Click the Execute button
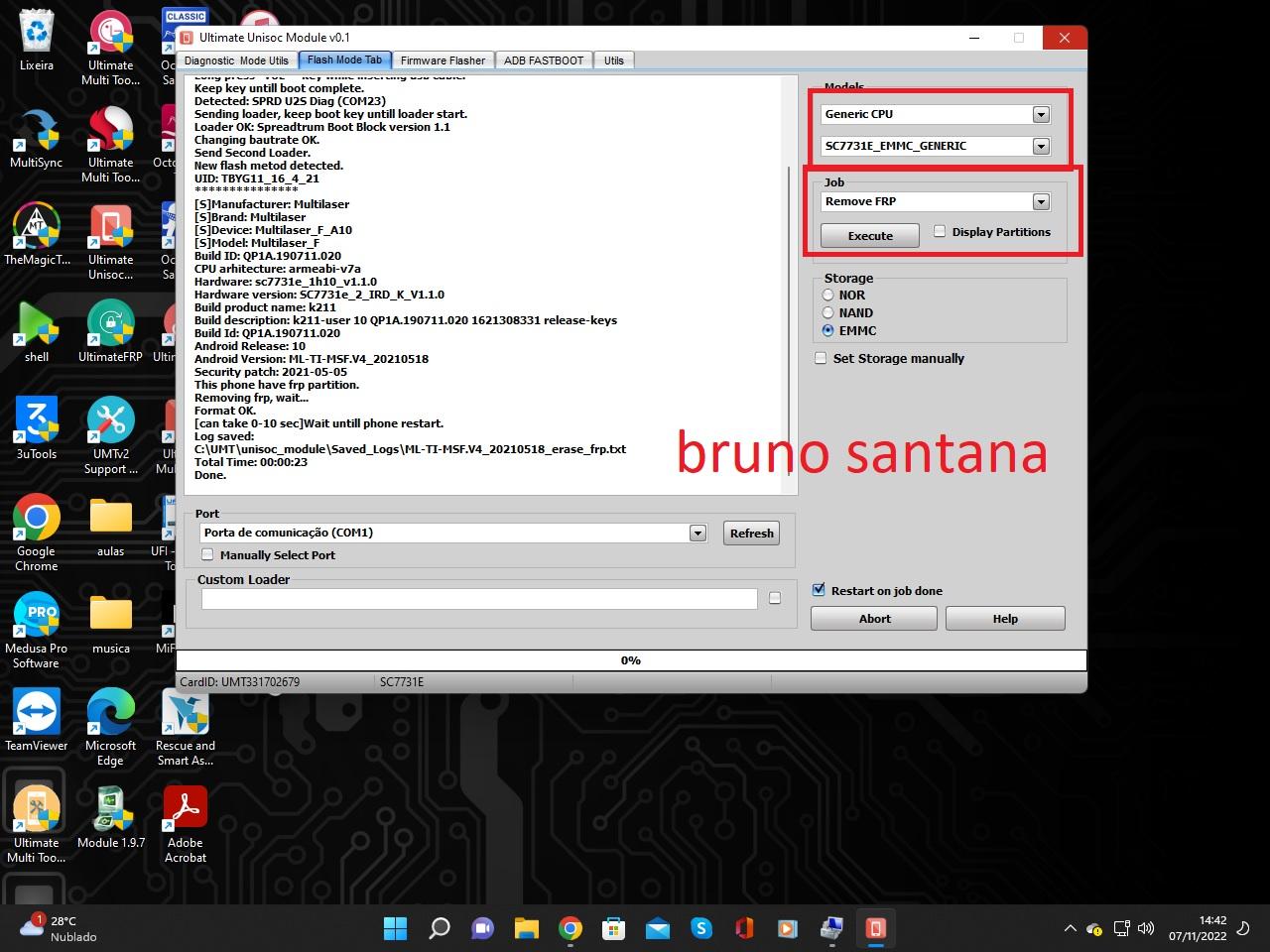Image resolution: width=1270 pixels, height=952 pixels. [870, 235]
